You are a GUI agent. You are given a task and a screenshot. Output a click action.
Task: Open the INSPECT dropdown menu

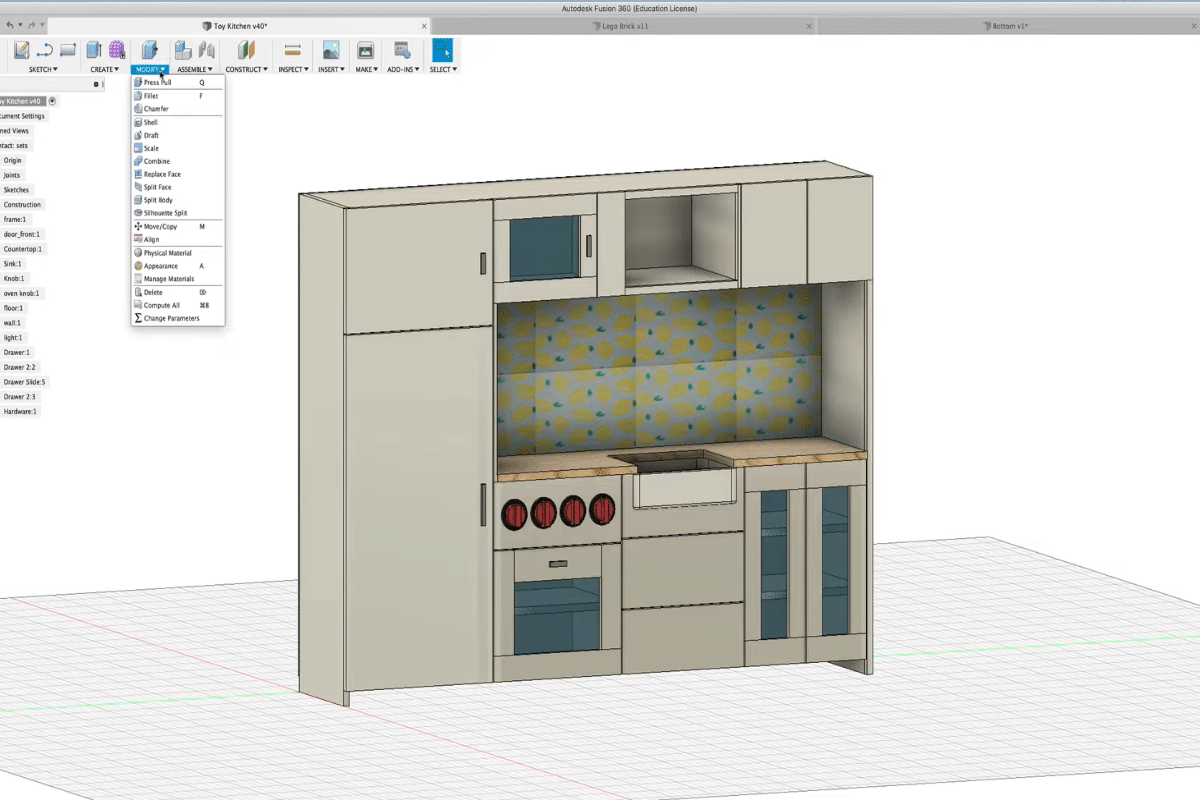point(293,70)
